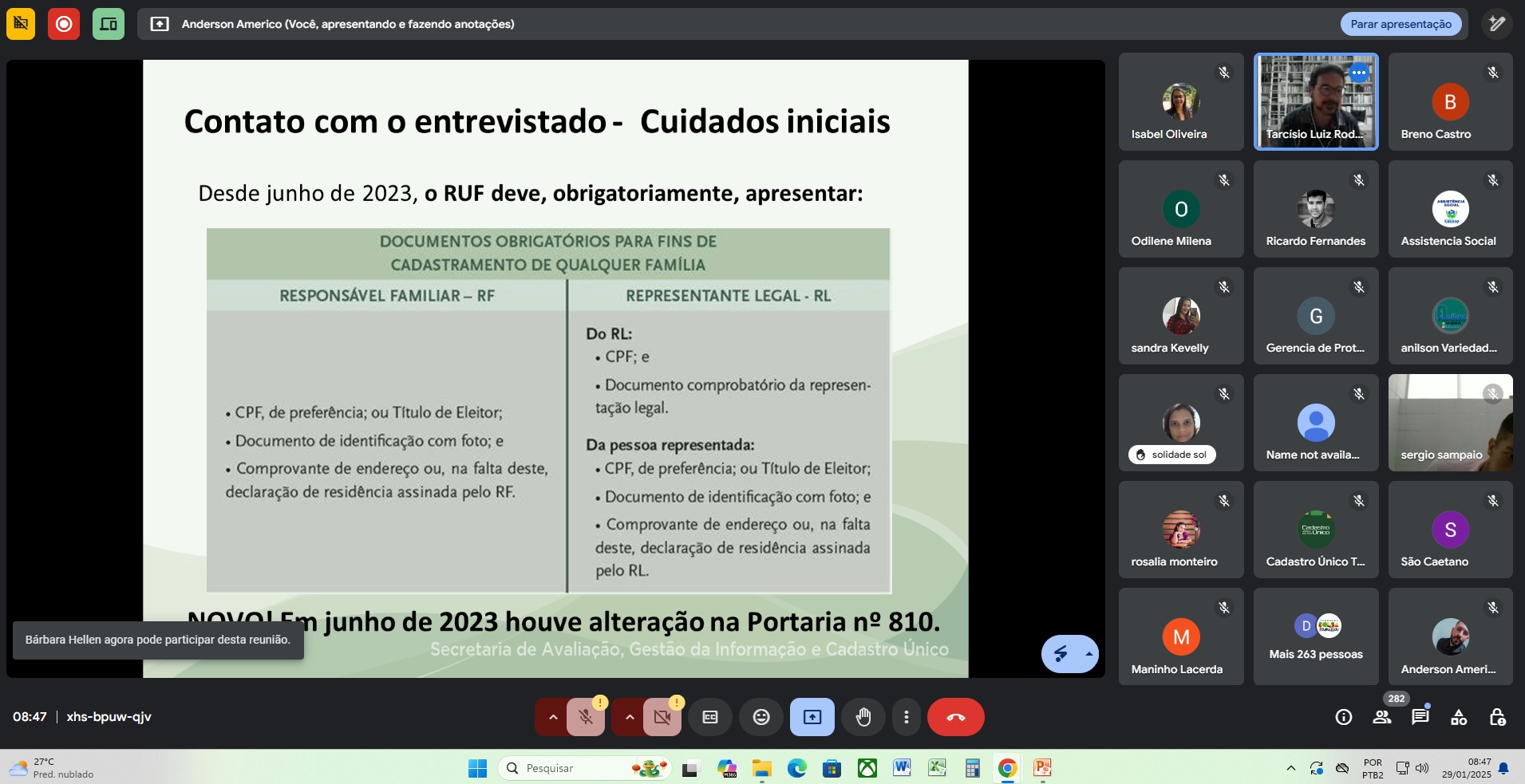Unmute the microphone
This screenshot has width=1525, height=784.
point(586,717)
